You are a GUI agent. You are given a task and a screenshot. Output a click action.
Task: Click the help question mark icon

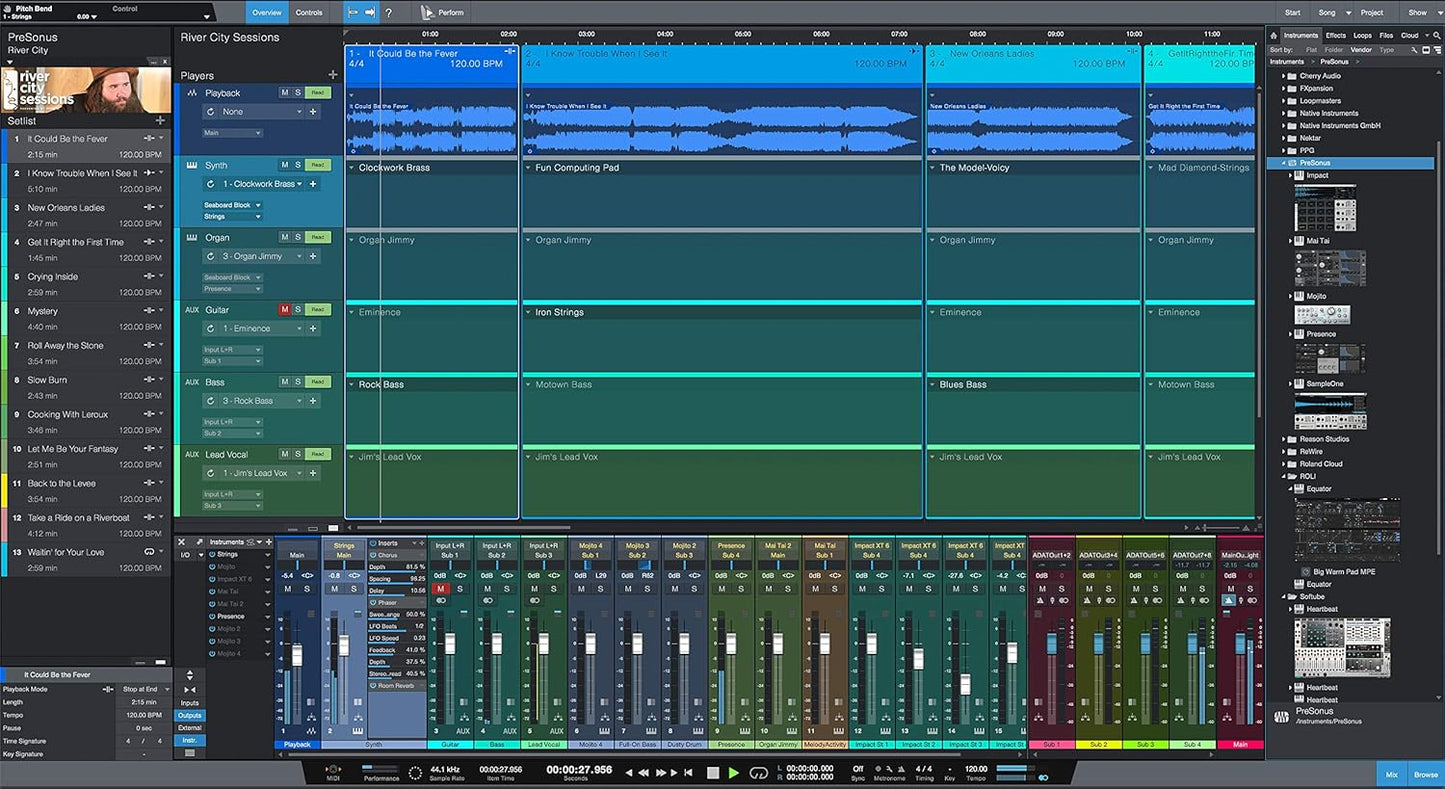[x=388, y=12]
